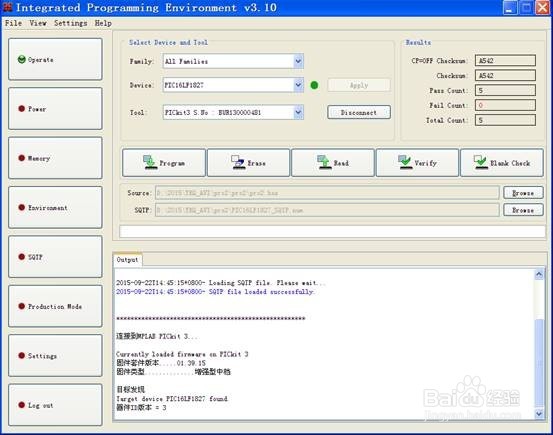Open the SQTP panel
Viewport: 553px width, 435px height.
[55, 257]
